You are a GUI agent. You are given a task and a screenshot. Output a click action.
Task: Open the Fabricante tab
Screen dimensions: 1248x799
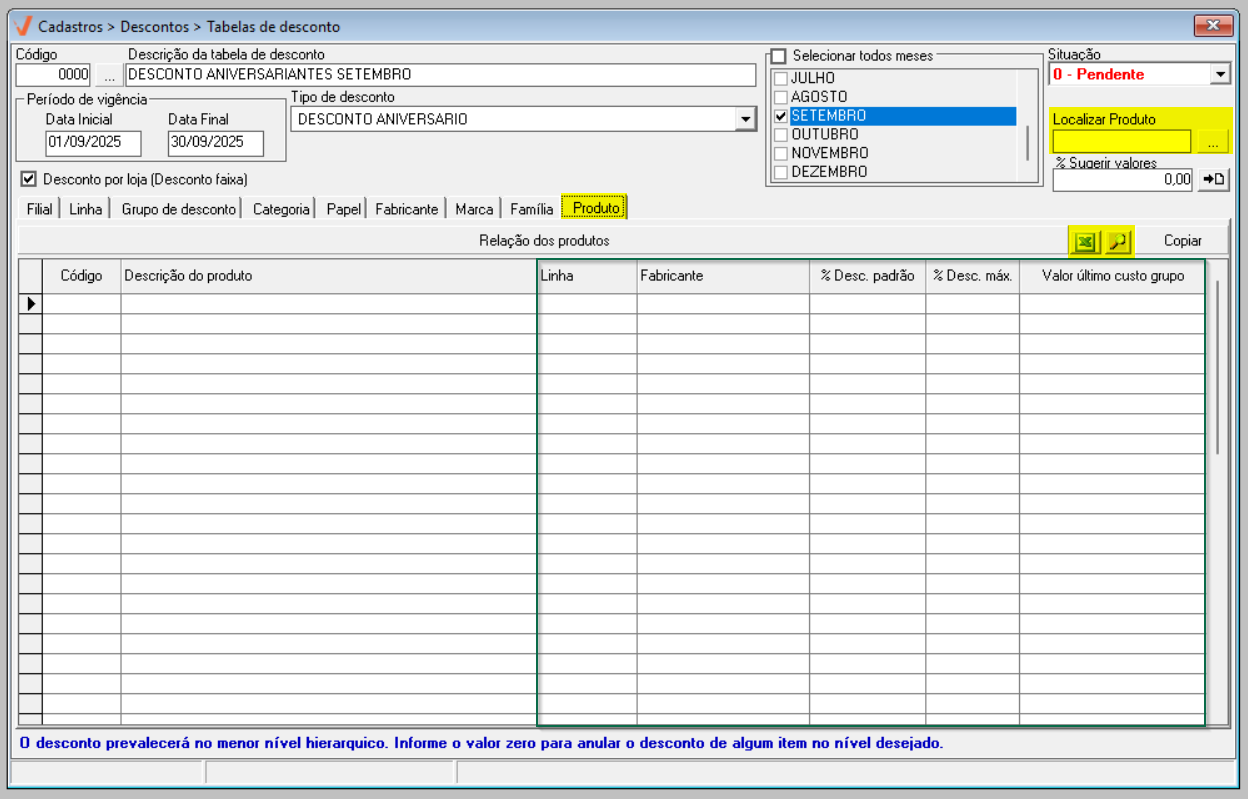(406, 209)
